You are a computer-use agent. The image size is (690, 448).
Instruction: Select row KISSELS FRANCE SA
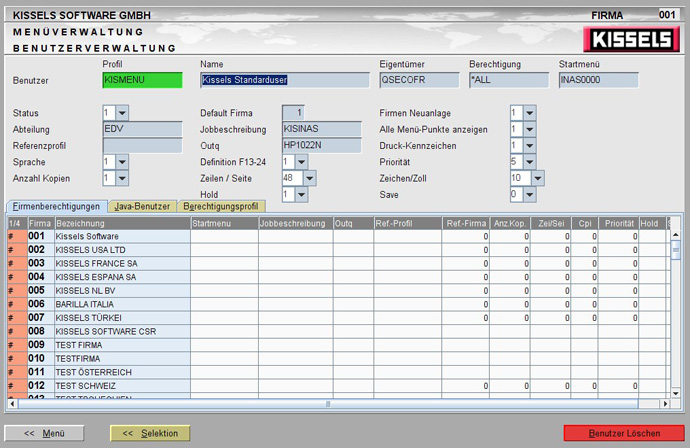338,264
